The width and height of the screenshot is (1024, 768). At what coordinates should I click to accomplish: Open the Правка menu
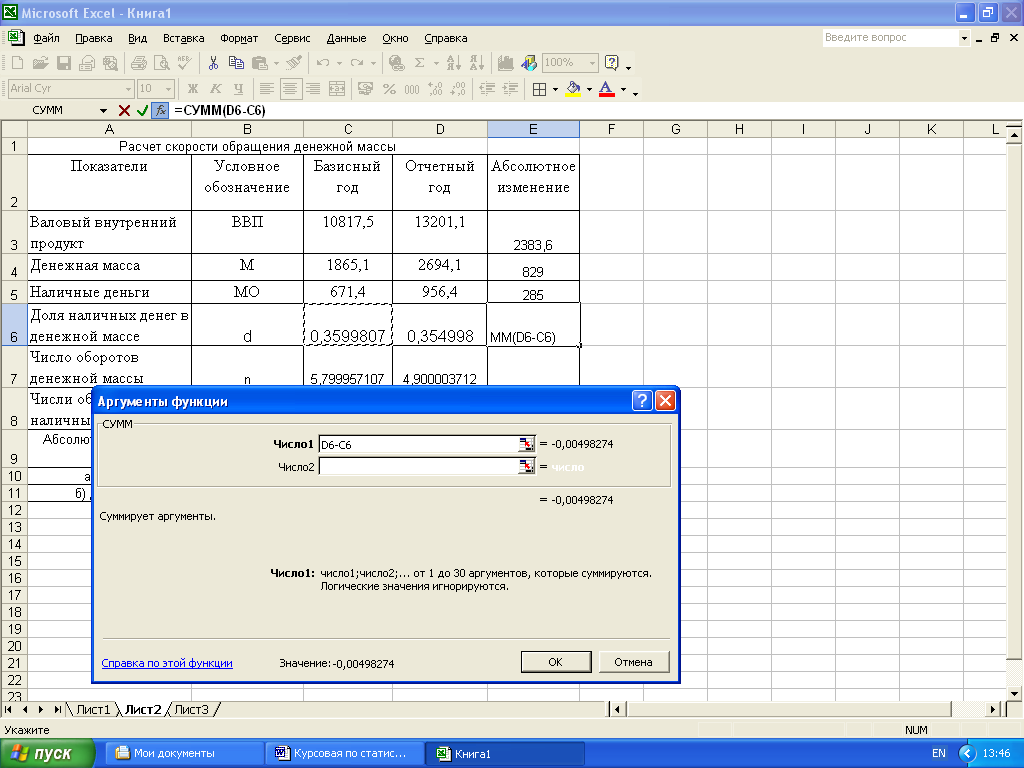click(x=93, y=38)
